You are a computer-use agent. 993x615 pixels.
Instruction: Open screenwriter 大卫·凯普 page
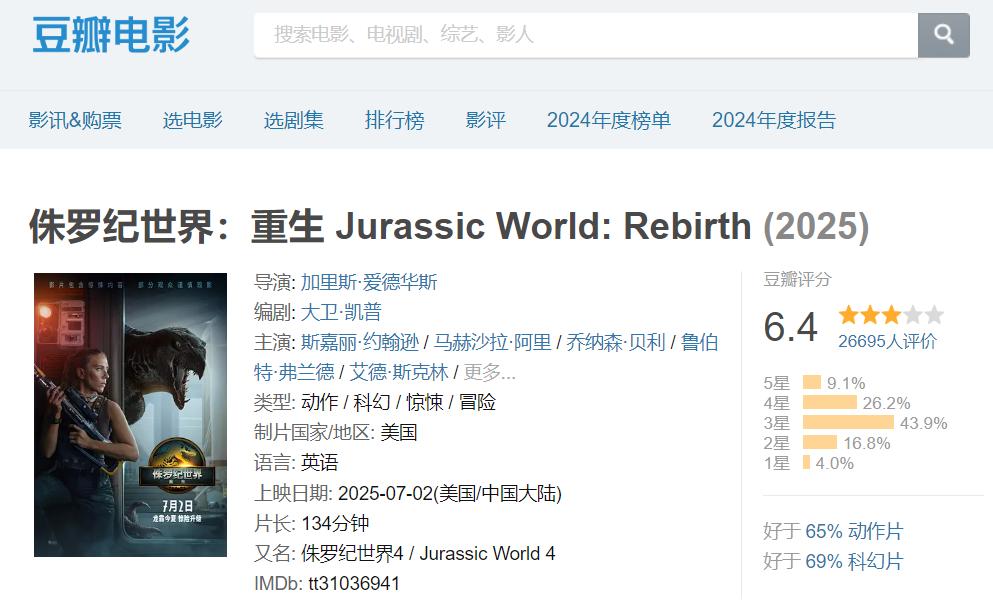341,312
